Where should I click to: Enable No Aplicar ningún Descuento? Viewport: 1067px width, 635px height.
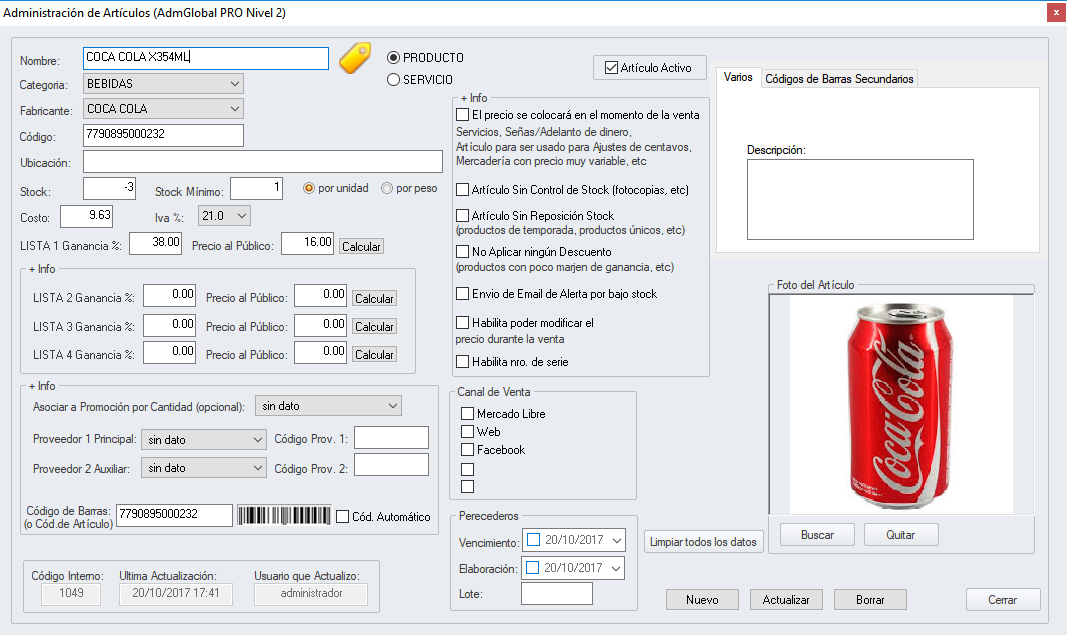463,251
